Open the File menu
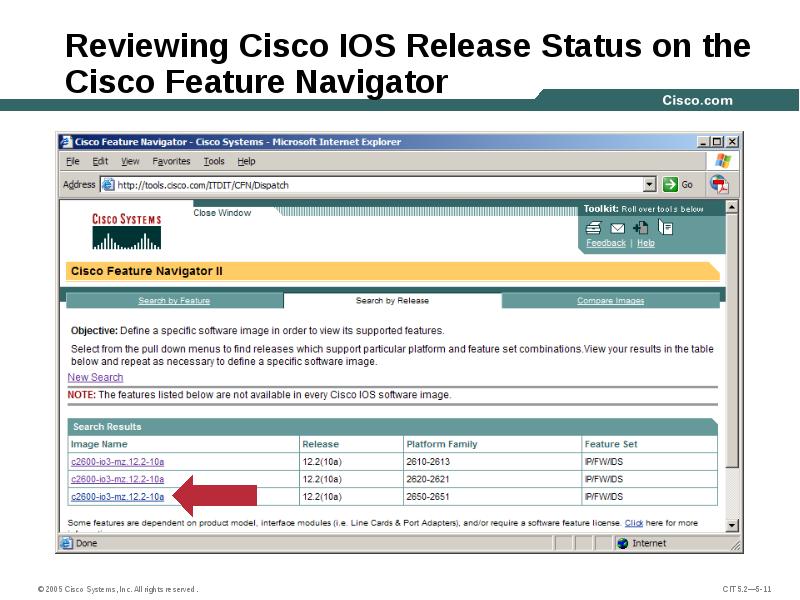Viewport: 800px width, 600px height. [72, 161]
